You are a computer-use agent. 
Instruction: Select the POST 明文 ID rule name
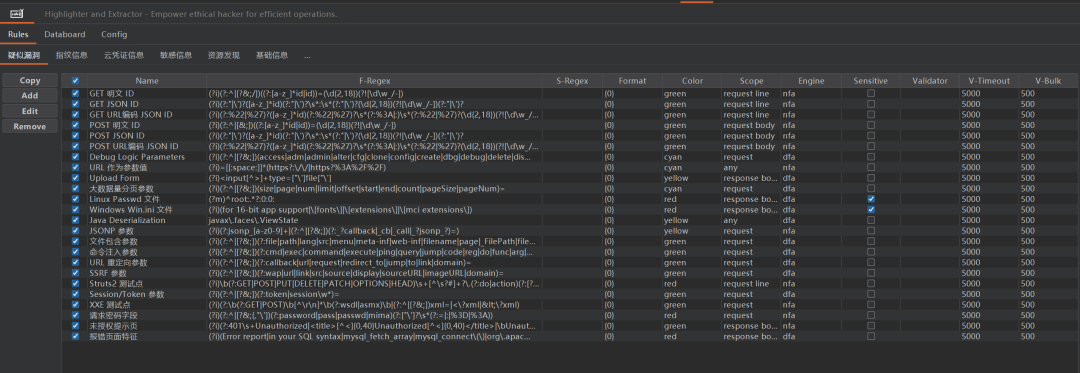pyautogui.click(x=114, y=125)
